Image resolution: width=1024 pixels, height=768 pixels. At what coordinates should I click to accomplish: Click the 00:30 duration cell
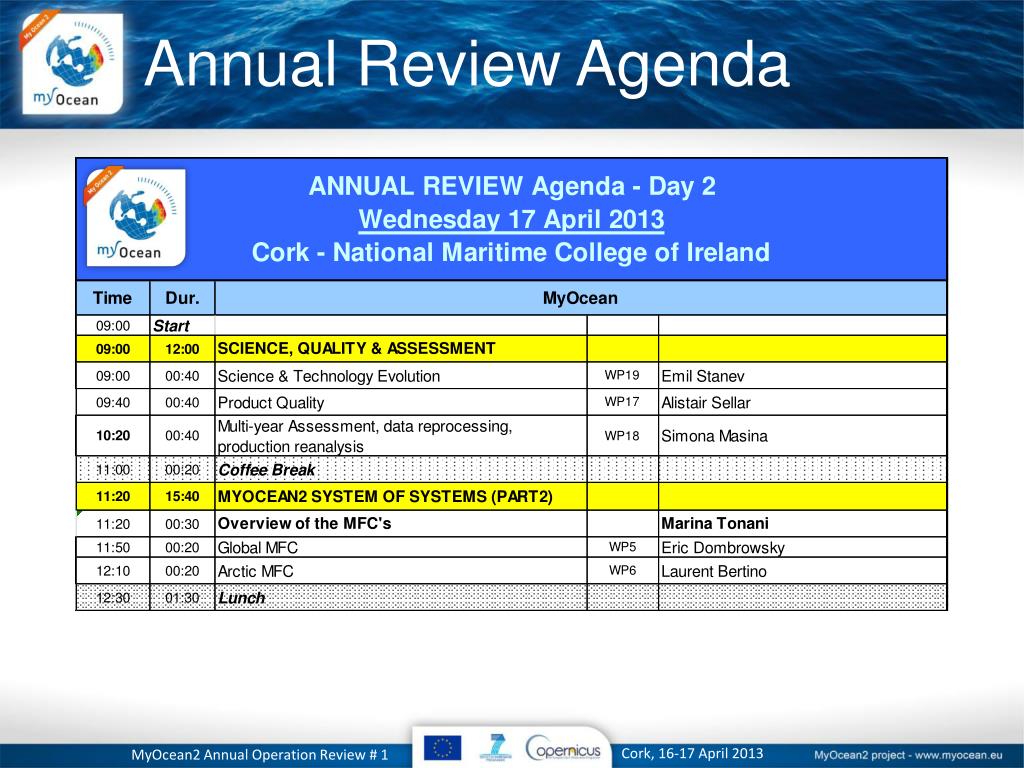click(x=182, y=524)
